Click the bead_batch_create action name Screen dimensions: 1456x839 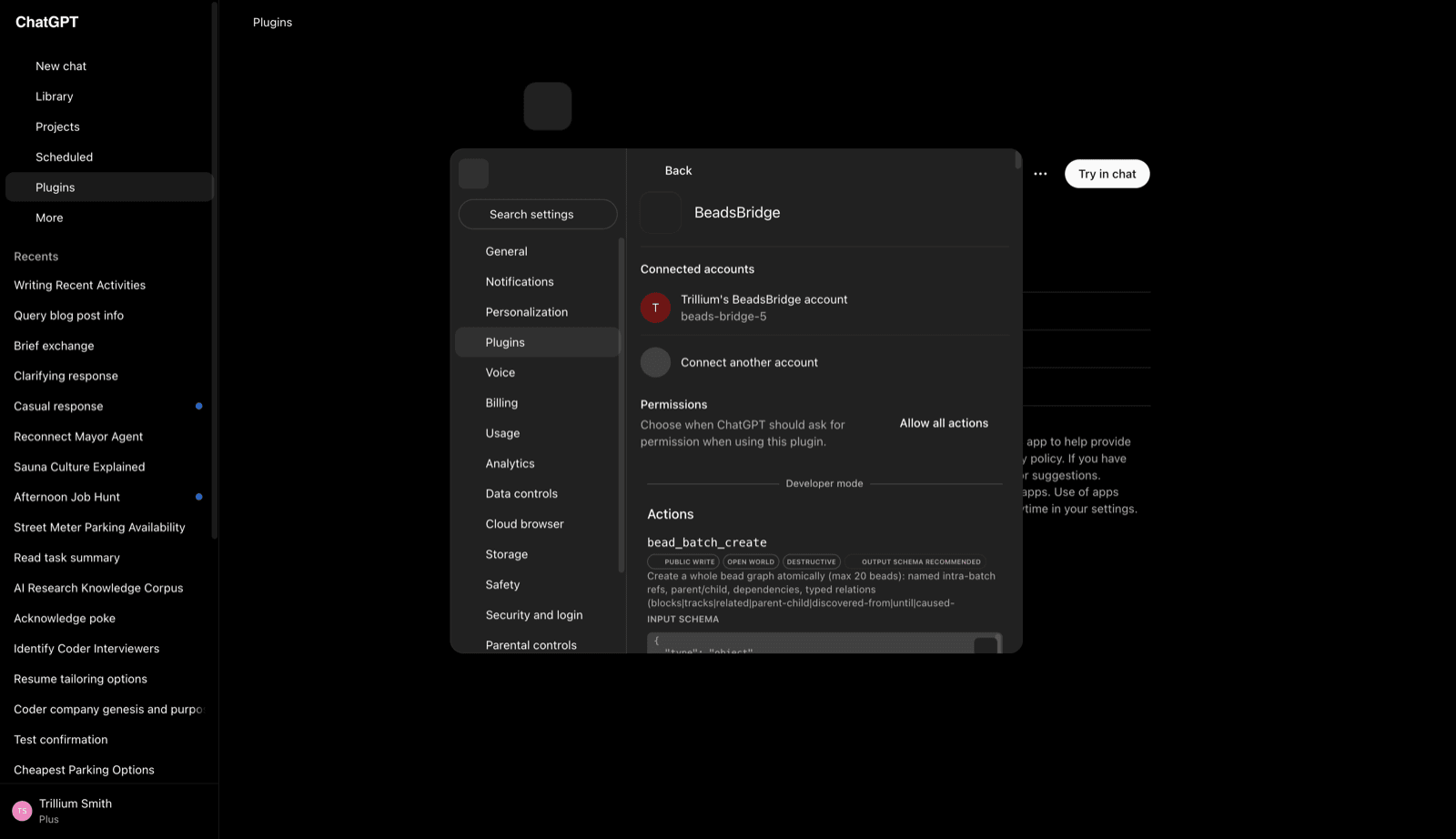tap(707, 542)
